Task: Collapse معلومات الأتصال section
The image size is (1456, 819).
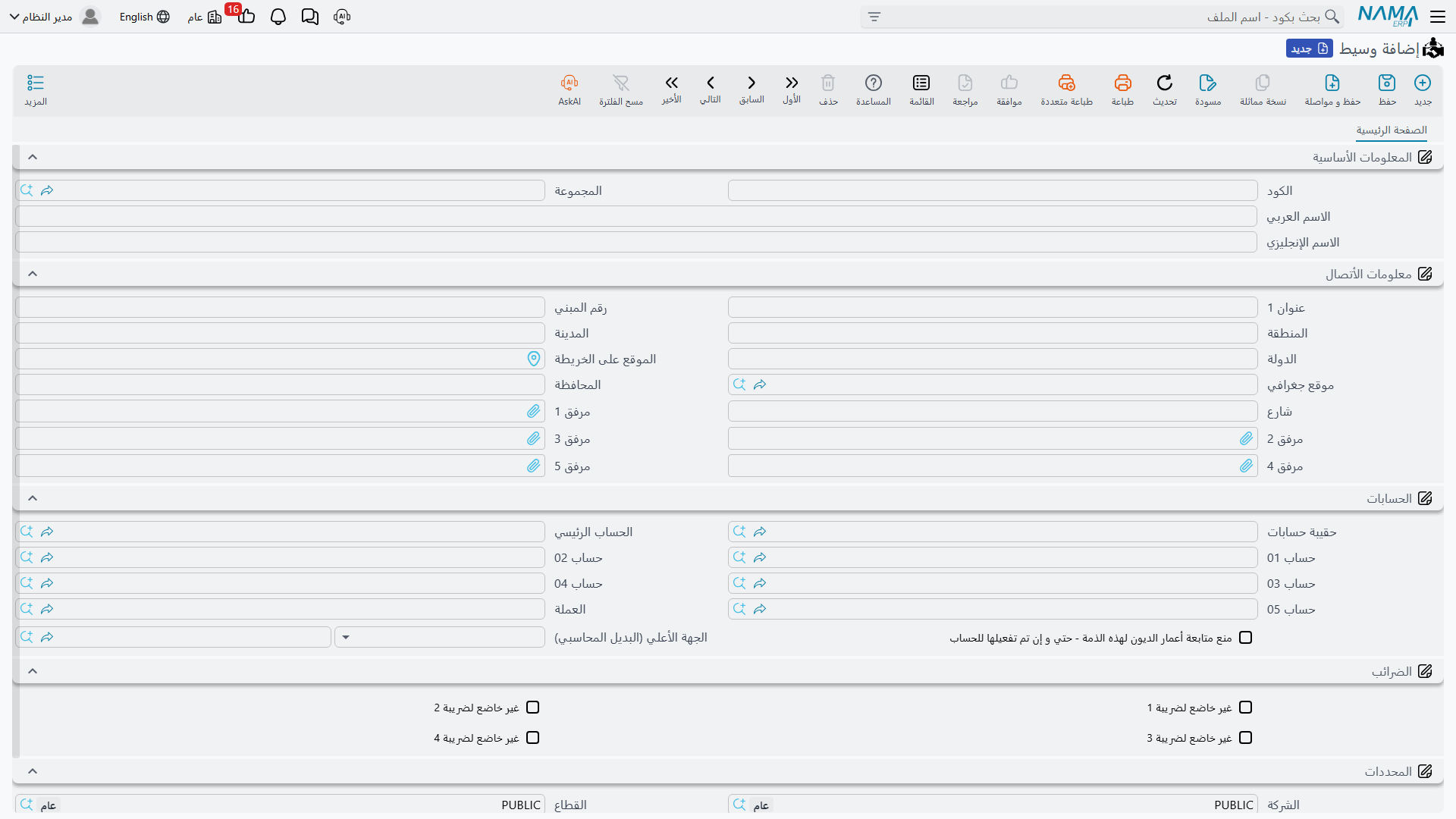Action: pyautogui.click(x=33, y=274)
